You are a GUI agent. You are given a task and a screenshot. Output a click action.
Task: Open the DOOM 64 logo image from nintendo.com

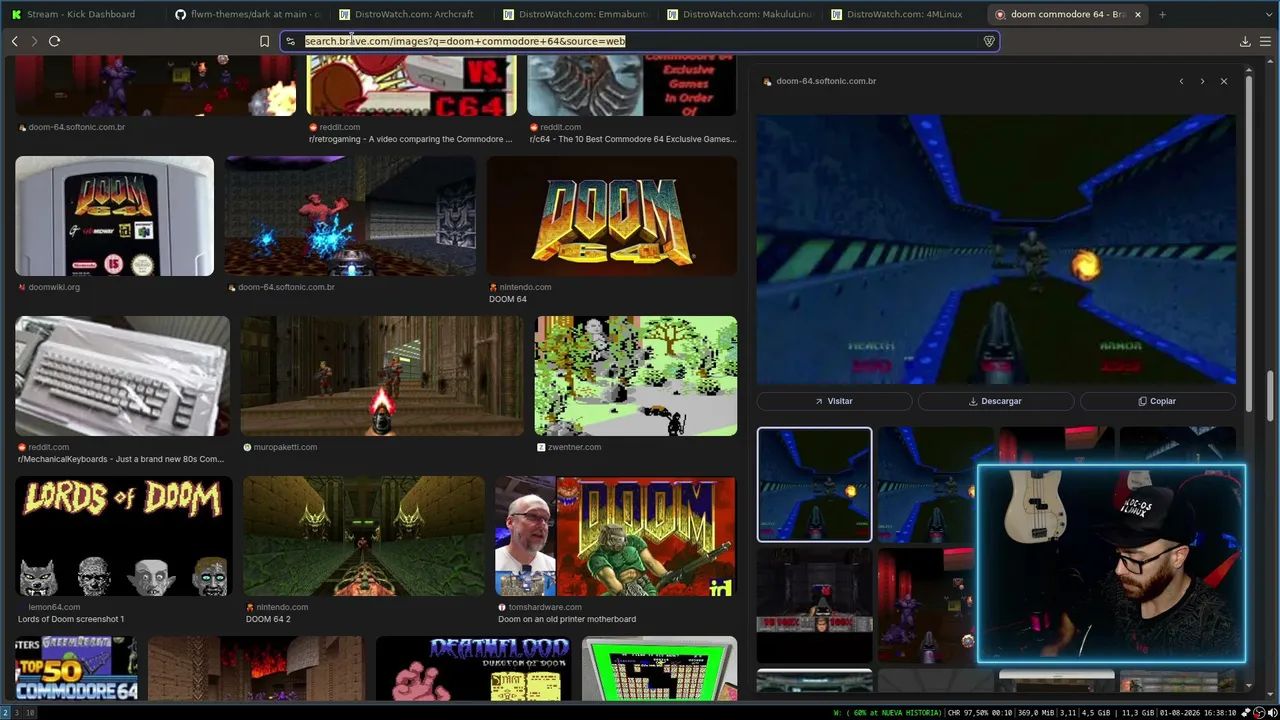[612, 216]
